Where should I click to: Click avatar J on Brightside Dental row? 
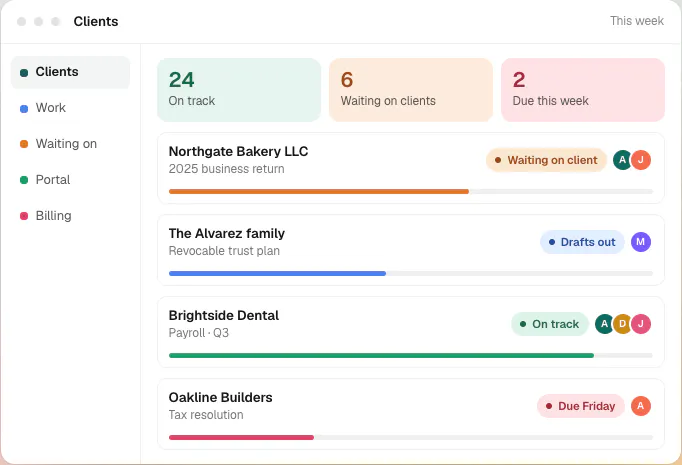pos(641,324)
